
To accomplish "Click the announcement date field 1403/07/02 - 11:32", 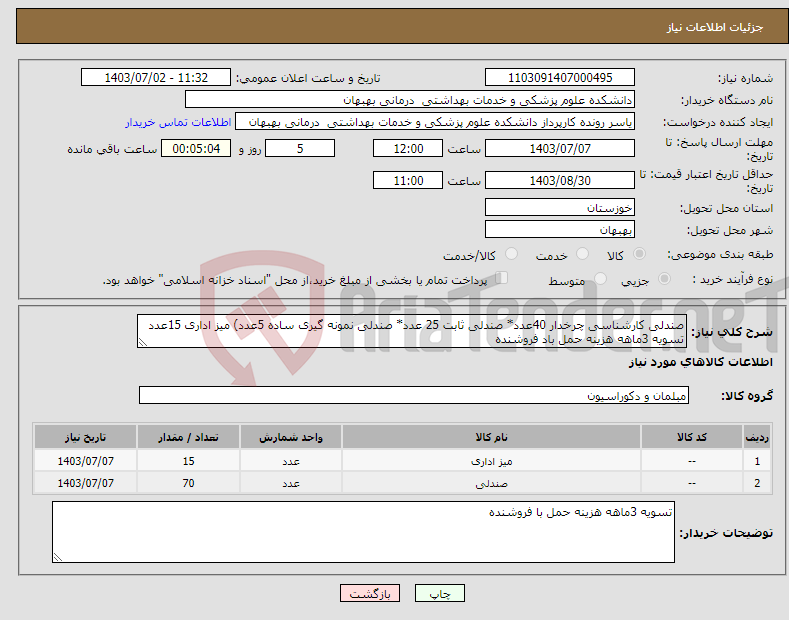I will [156, 78].
